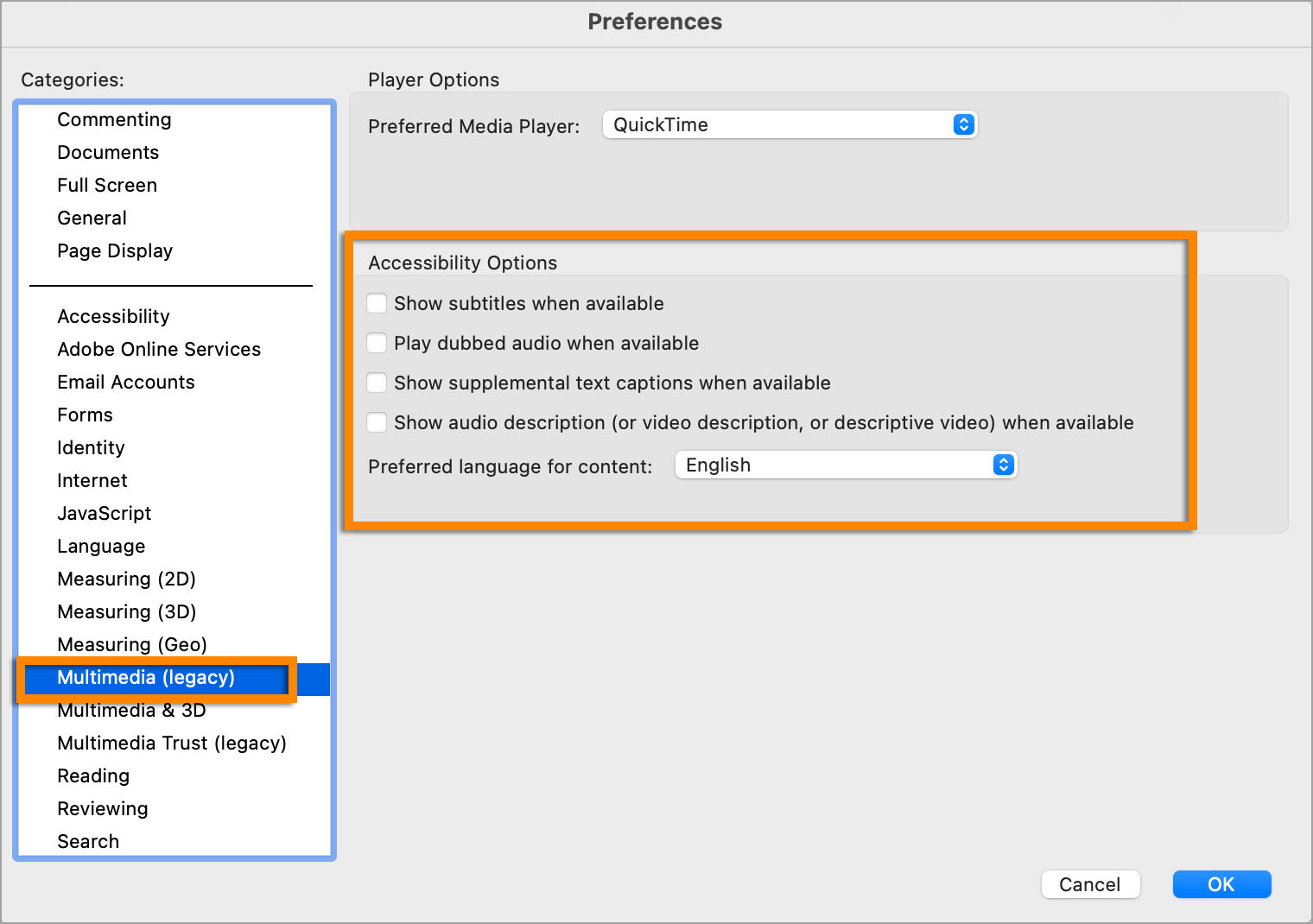This screenshot has height=924, width=1313.
Task: Enable Show subtitles when available
Action: pos(377,303)
